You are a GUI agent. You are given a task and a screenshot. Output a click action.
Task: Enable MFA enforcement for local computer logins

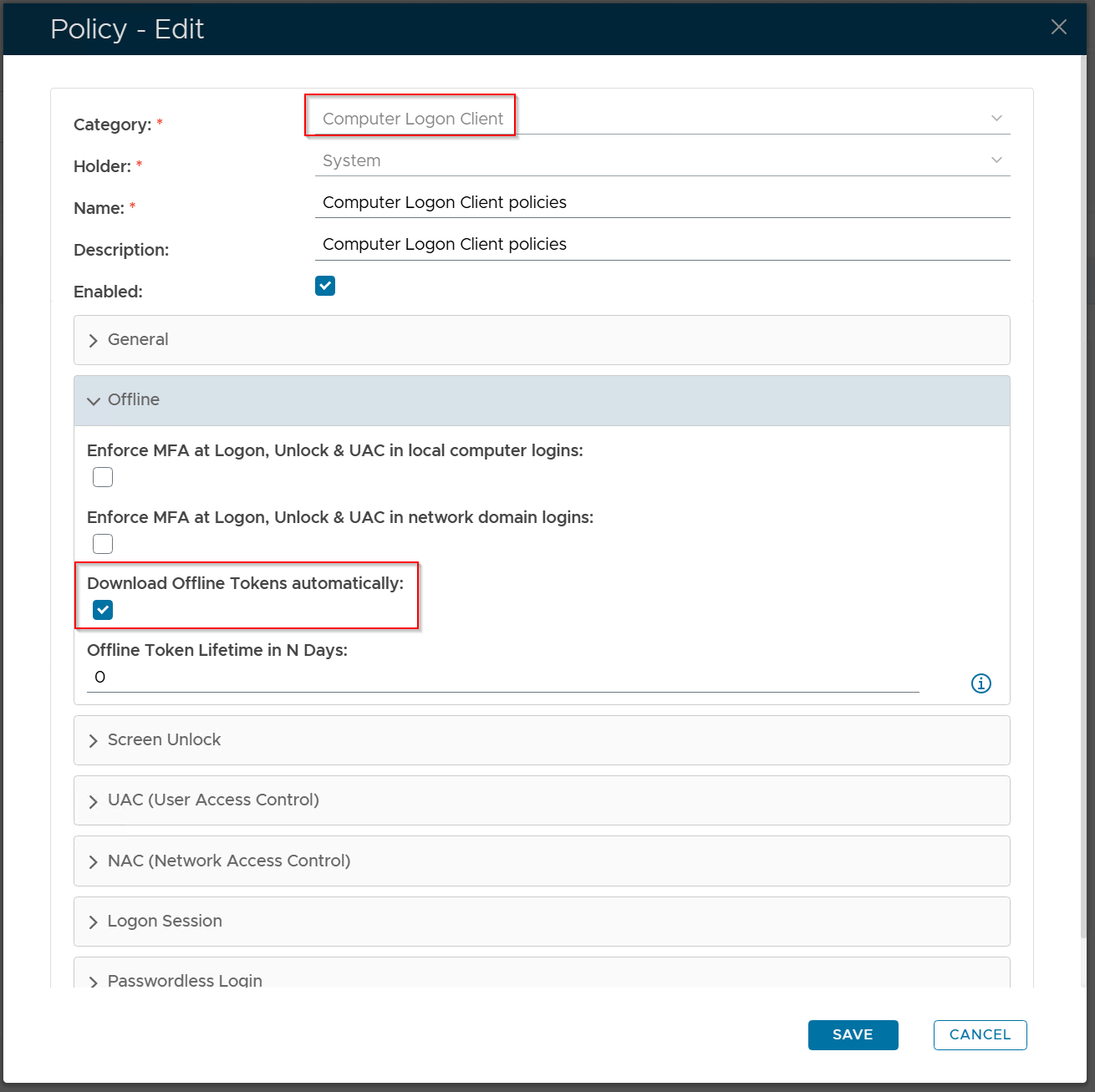(103, 477)
